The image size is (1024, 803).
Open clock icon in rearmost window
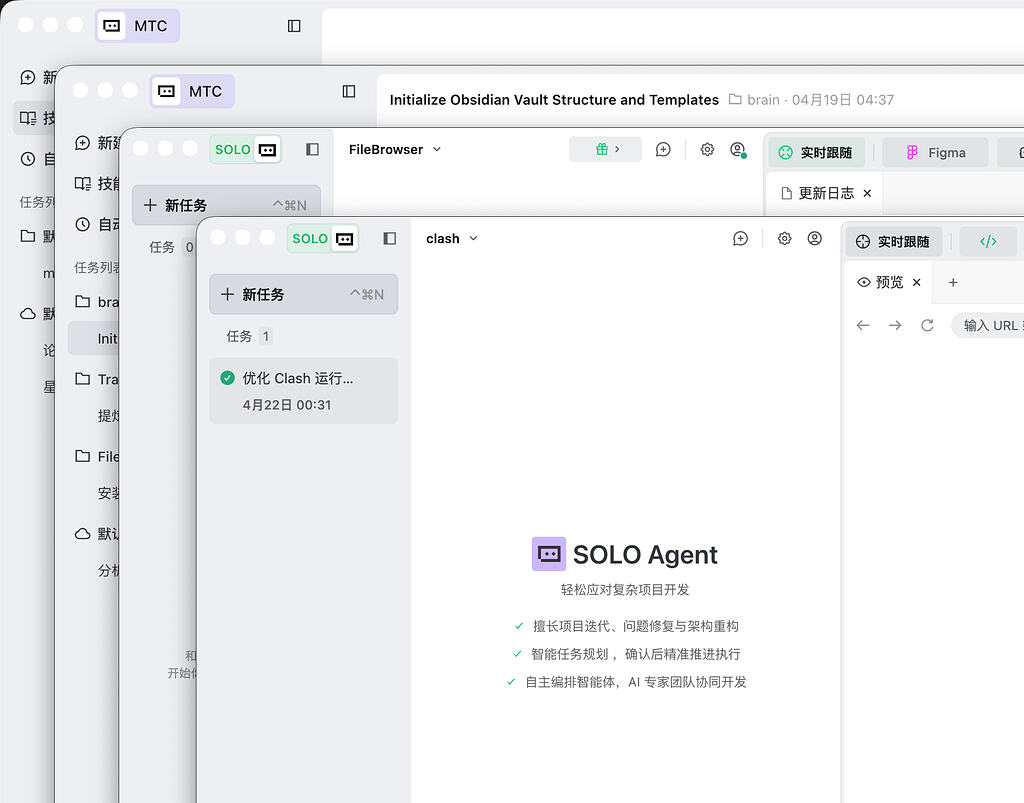click(x=27, y=159)
